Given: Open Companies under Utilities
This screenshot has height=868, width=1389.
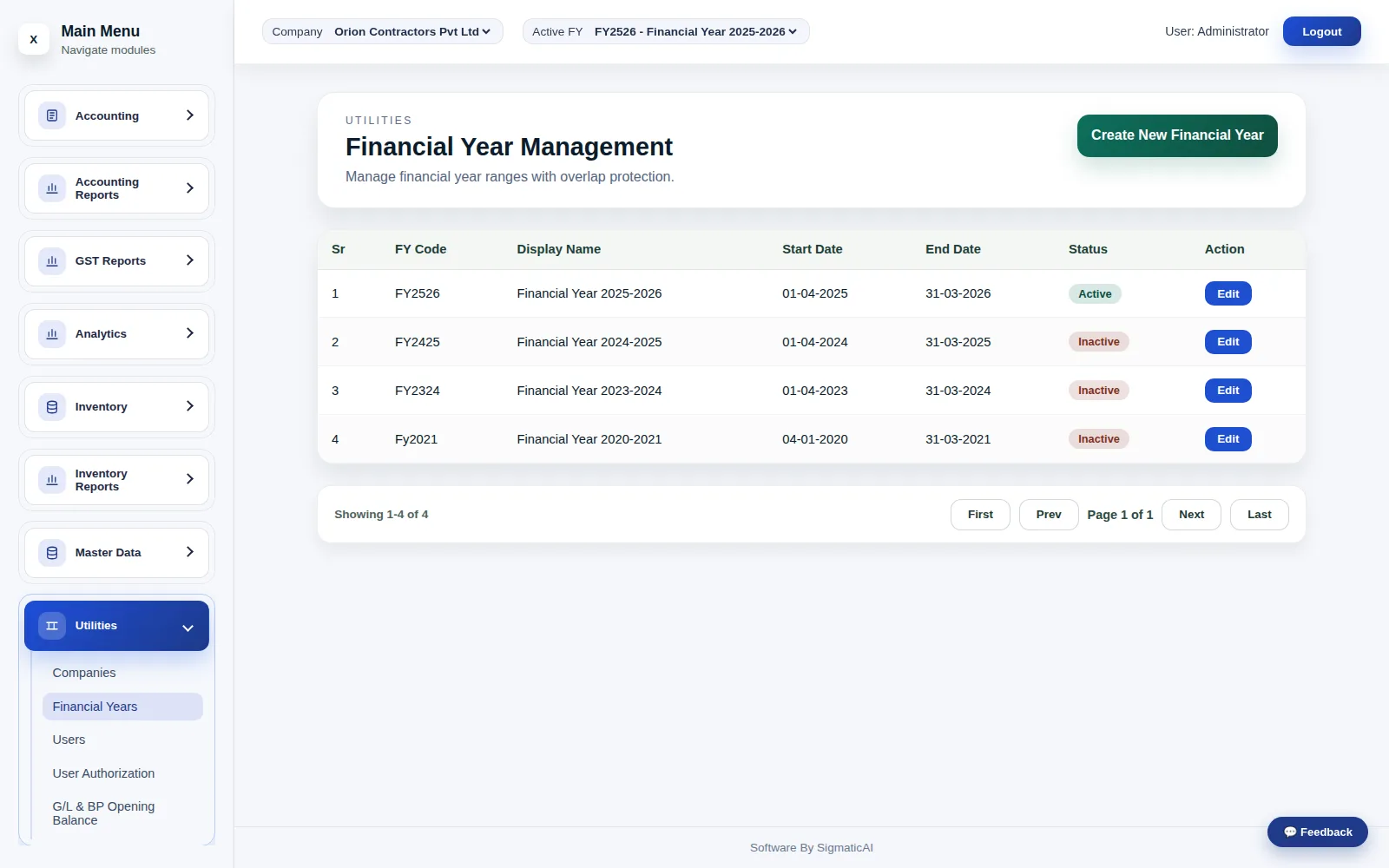Looking at the screenshot, I should (122, 673).
